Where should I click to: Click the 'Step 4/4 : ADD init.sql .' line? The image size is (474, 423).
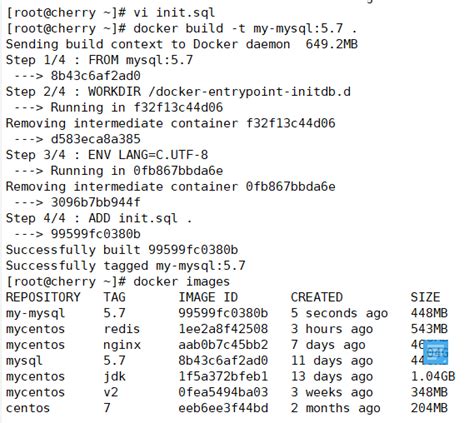pos(99,218)
